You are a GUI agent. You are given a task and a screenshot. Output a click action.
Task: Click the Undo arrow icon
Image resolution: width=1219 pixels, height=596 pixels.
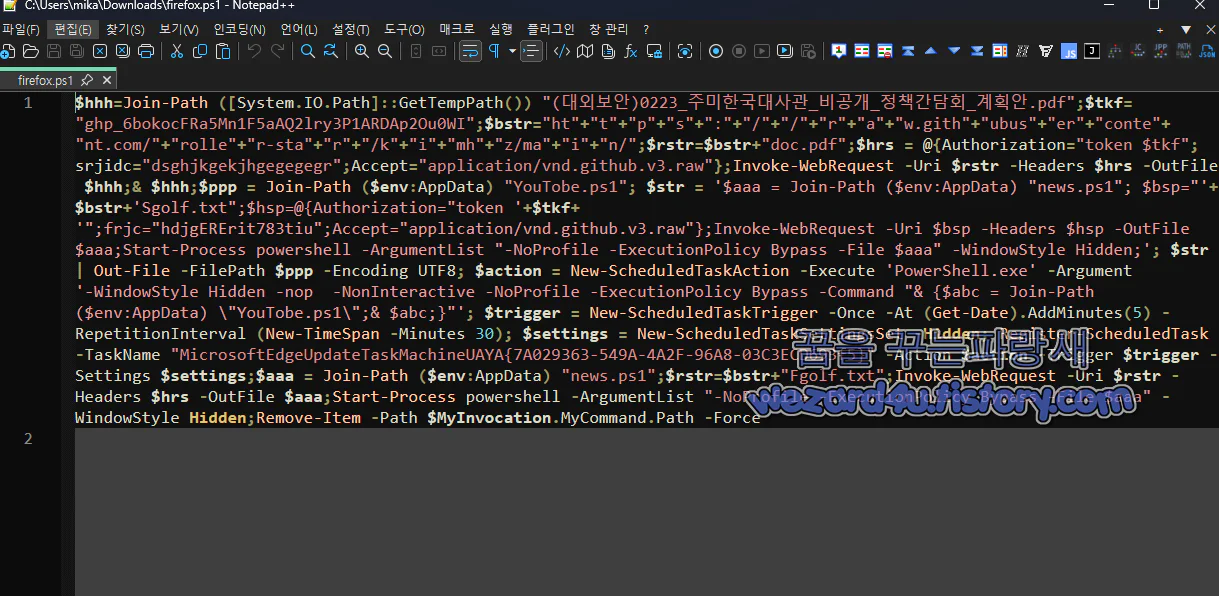point(254,51)
